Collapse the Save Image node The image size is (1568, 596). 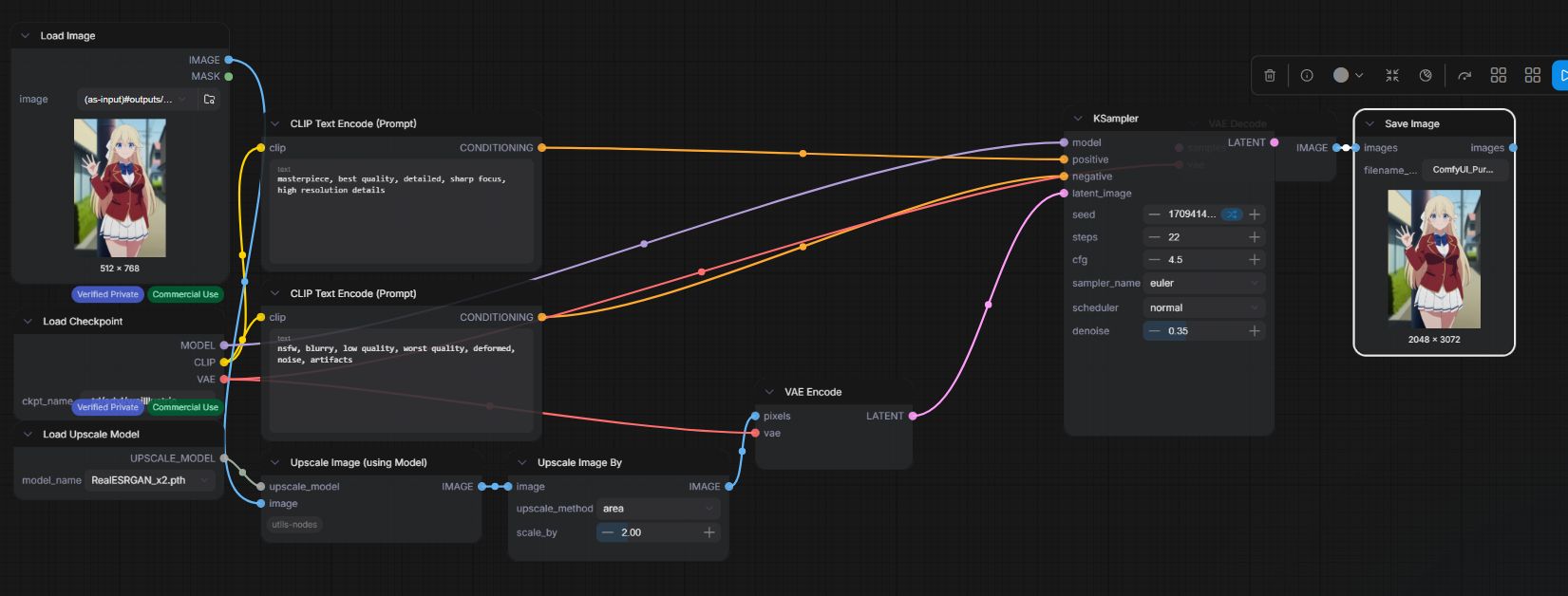(1370, 124)
